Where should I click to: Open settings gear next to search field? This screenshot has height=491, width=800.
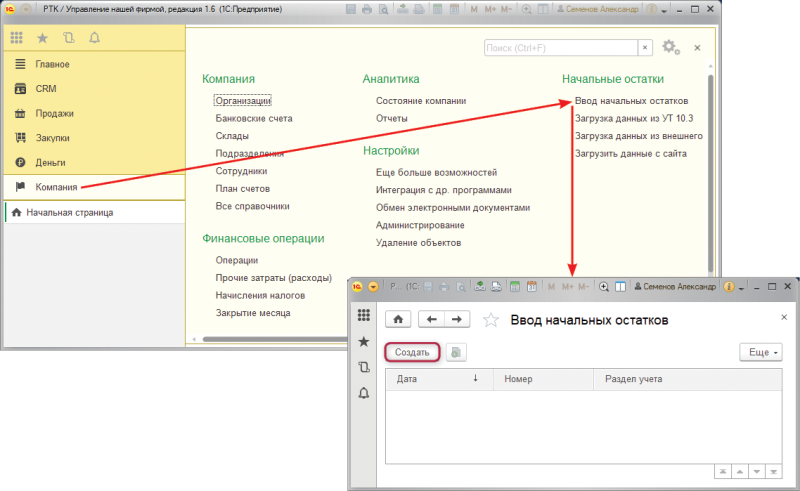click(x=671, y=47)
